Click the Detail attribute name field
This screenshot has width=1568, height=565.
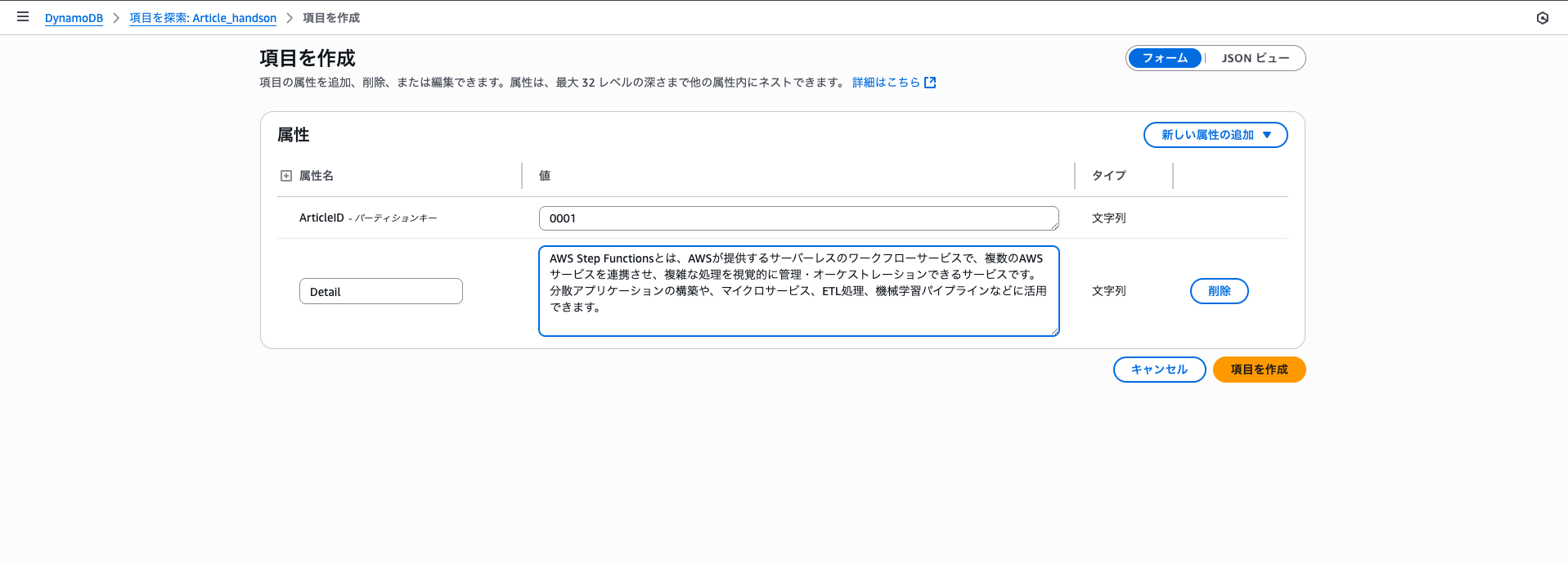click(x=381, y=291)
